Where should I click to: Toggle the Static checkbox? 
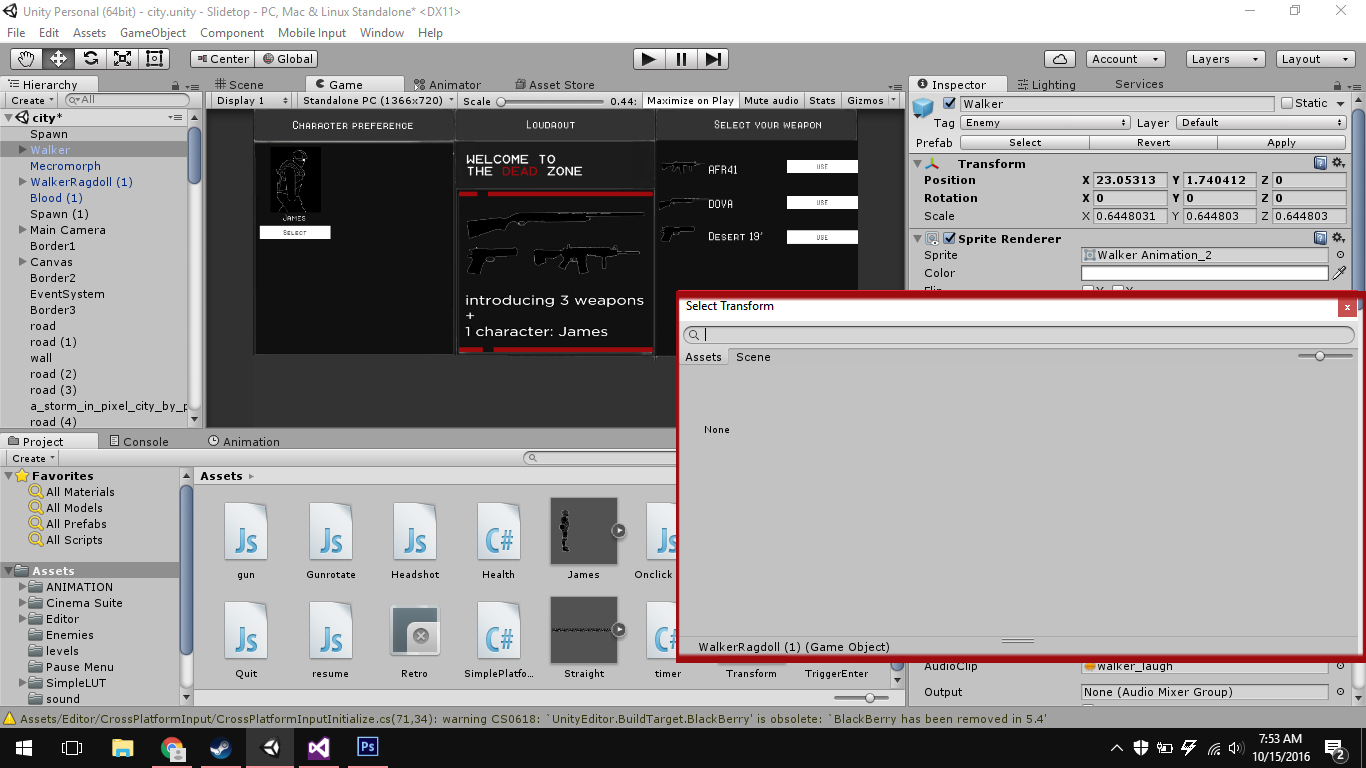coord(1287,103)
